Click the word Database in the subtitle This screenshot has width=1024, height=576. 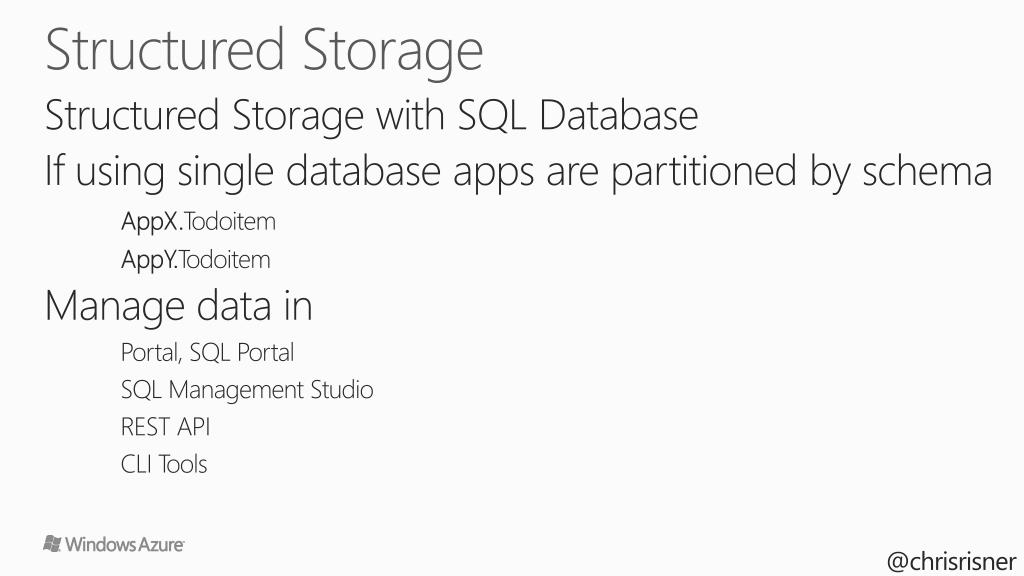click(x=618, y=115)
